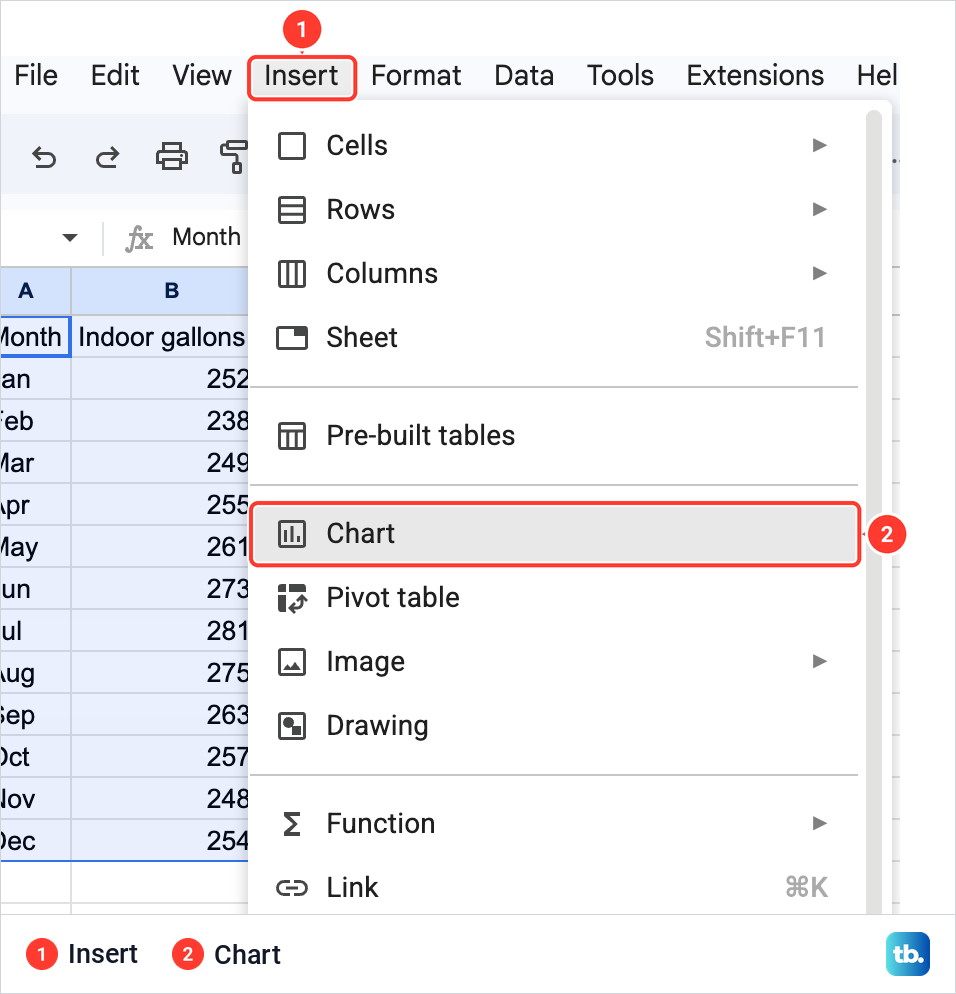Select the cell with value 275
The width and height of the screenshot is (956, 994).
coord(160,673)
